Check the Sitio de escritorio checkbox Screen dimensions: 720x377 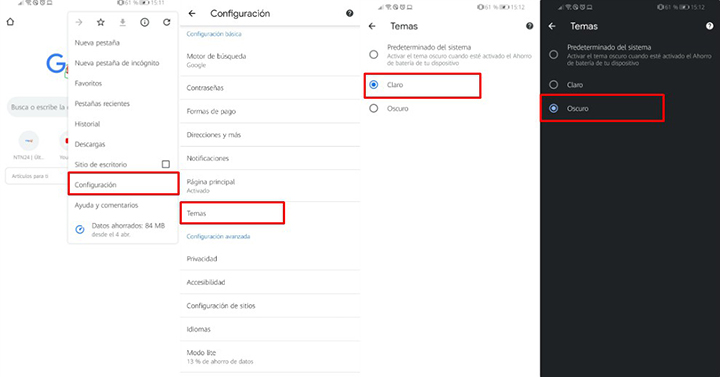(166, 164)
